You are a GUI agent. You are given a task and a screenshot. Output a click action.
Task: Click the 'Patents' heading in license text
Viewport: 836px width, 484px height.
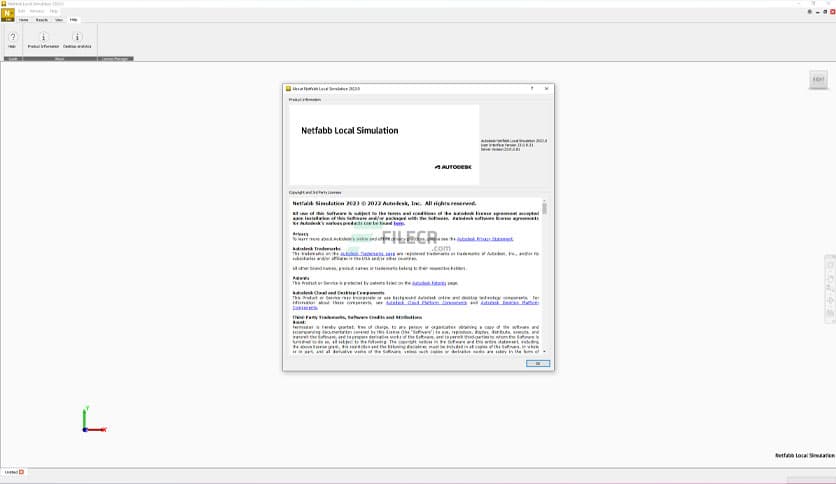point(301,278)
